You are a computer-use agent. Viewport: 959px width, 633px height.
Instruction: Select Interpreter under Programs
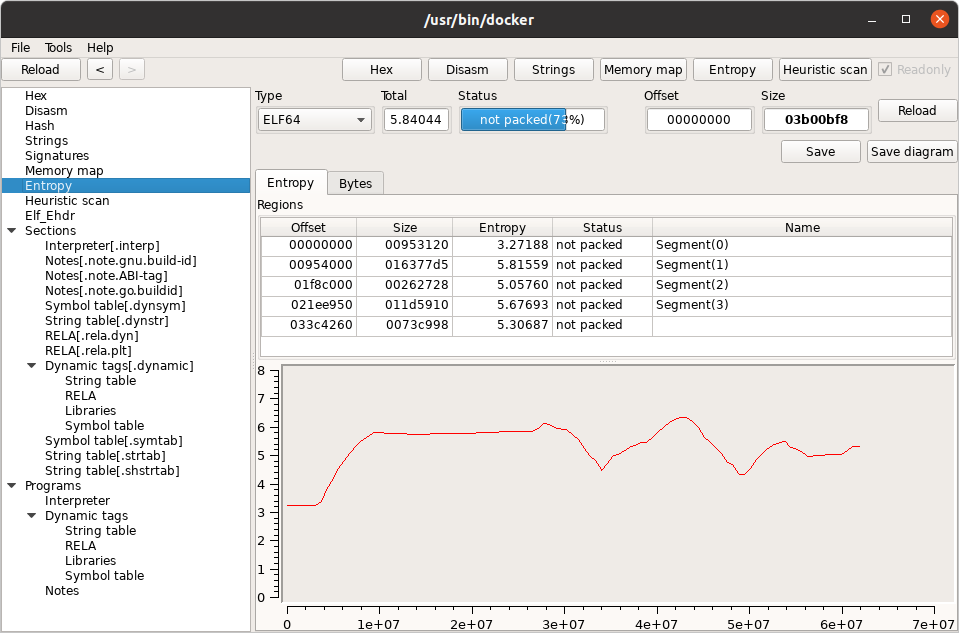tap(78, 500)
